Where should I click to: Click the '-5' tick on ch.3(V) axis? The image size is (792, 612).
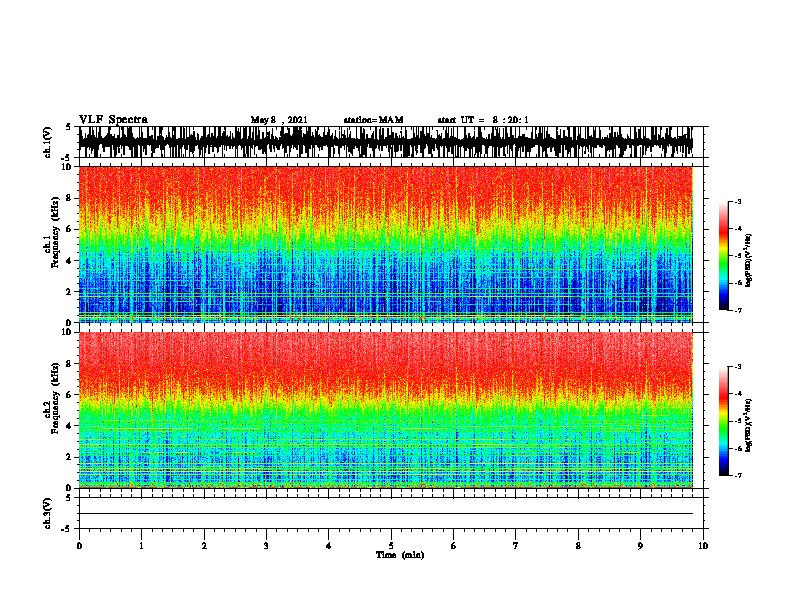(x=67, y=529)
